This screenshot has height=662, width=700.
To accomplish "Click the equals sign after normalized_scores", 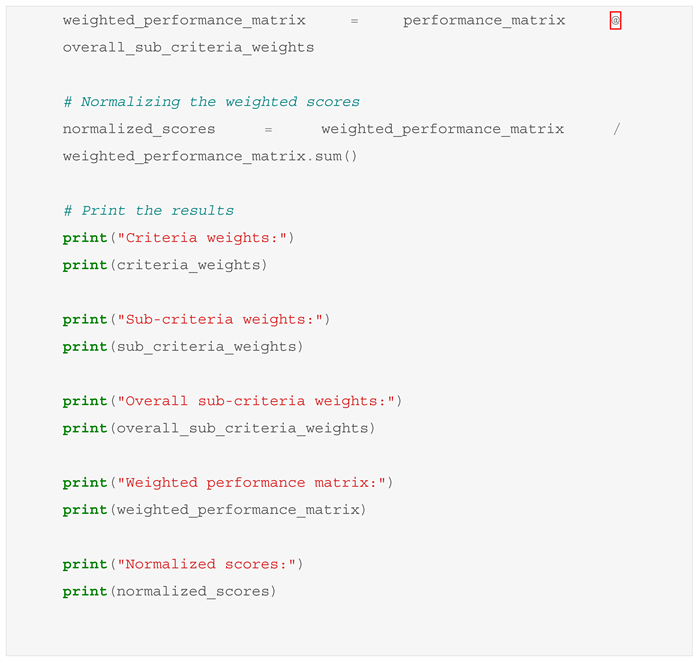I will 268,129.
